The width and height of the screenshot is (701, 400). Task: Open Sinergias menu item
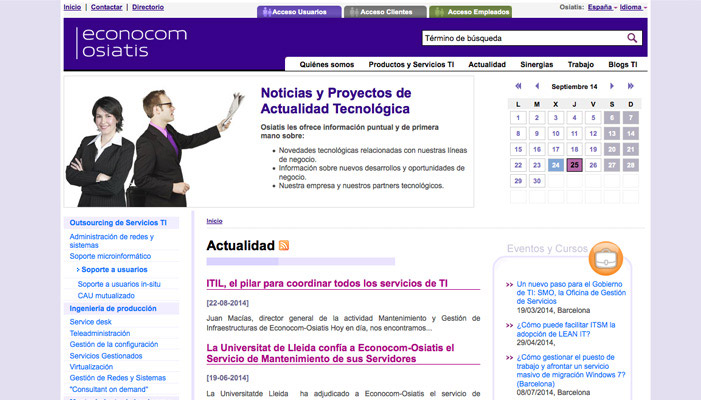pyautogui.click(x=536, y=64)
